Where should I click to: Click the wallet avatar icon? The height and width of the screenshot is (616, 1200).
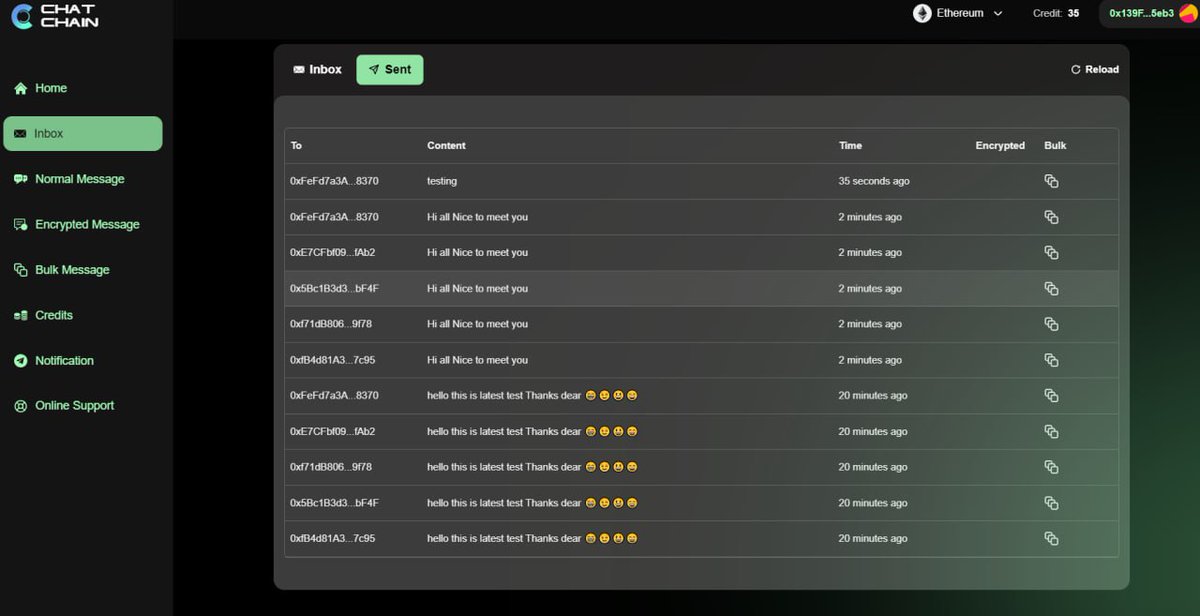click(x=1188, y=13)
